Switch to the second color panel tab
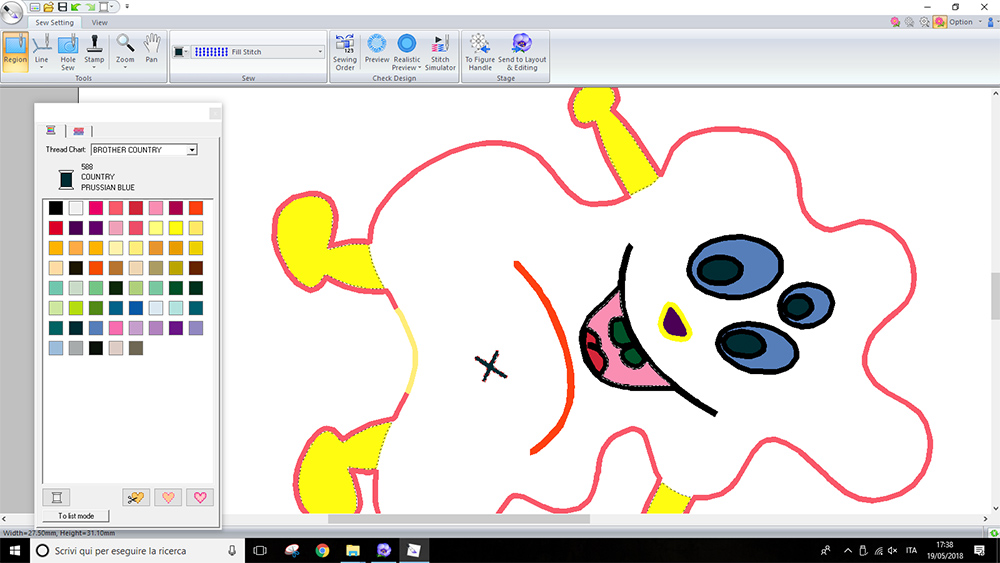This screenshot has width=1000, height=563. pos(78,131)
